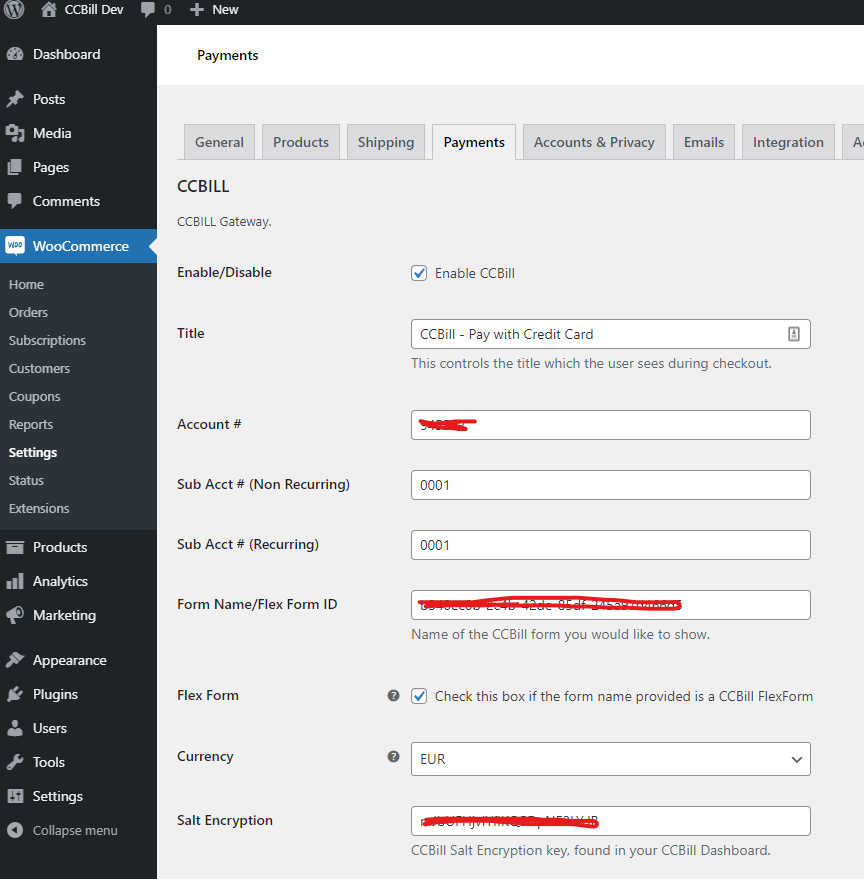Select the Payments tab
The height and width of the screenshot is (879, 864).
[x=474, y=142]
